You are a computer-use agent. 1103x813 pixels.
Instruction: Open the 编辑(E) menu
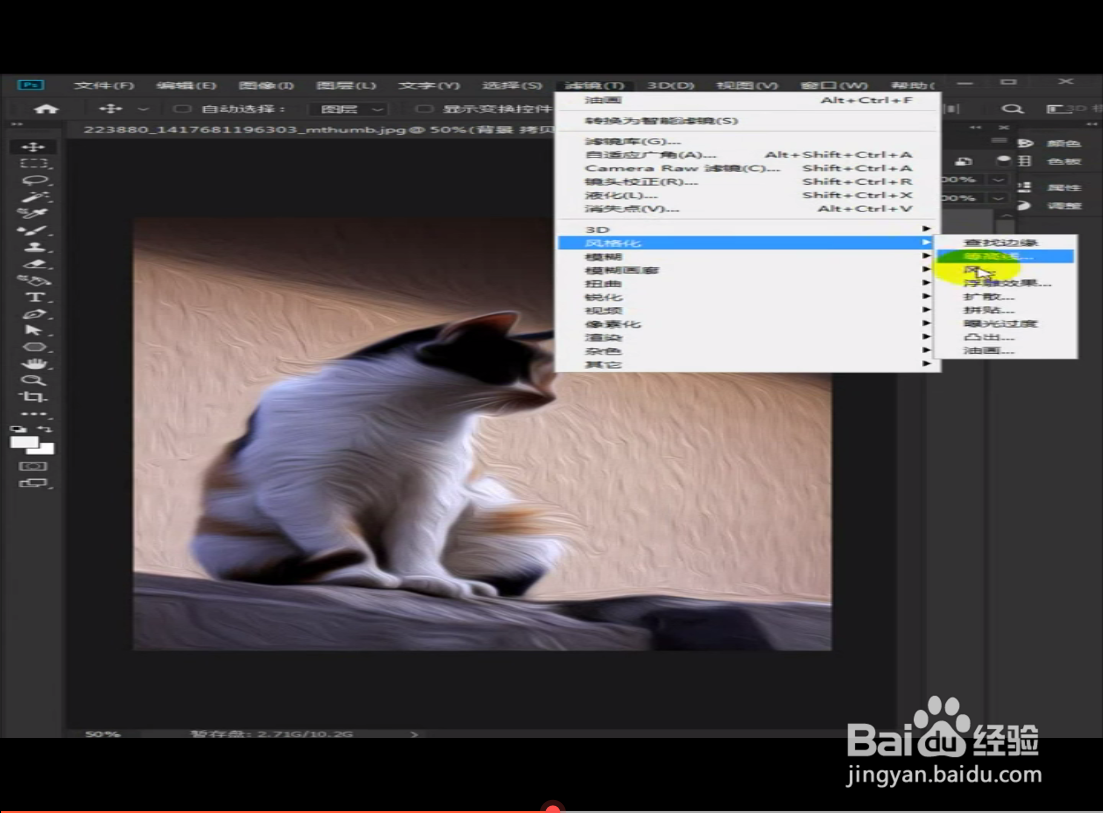tap(186, 85)
